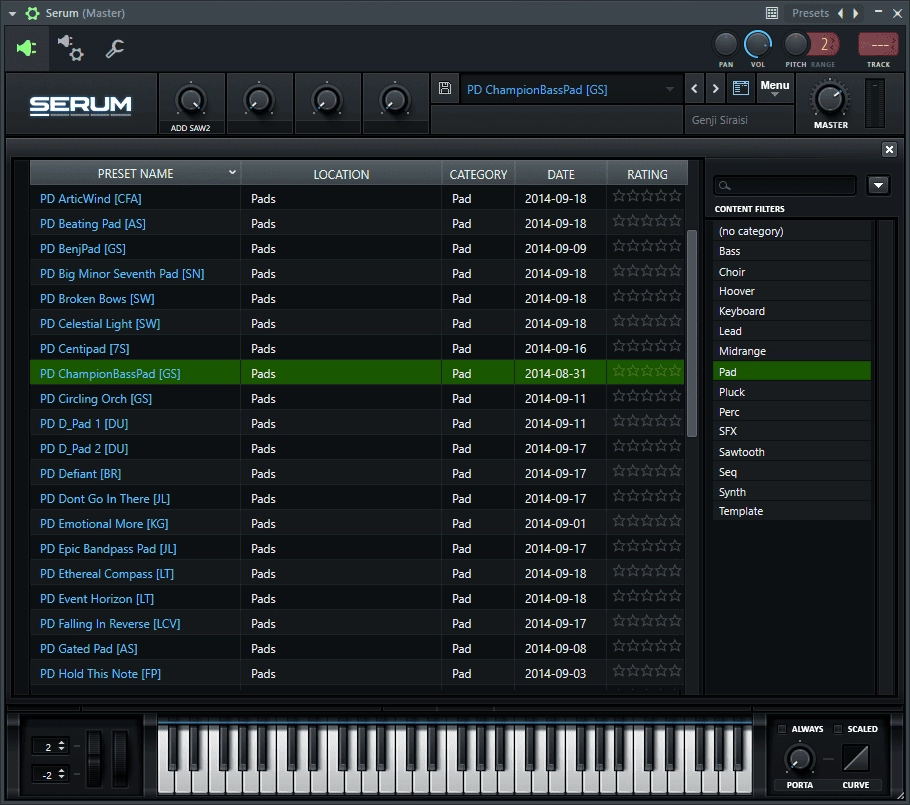Click the VOL knob
910x805 pixels.
pyautogui.click(x=757, y=45)
